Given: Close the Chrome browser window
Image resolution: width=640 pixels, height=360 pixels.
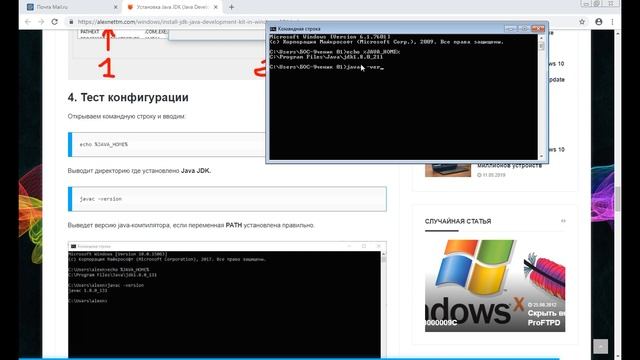Looking at the screenshot, I should point(611,4).
